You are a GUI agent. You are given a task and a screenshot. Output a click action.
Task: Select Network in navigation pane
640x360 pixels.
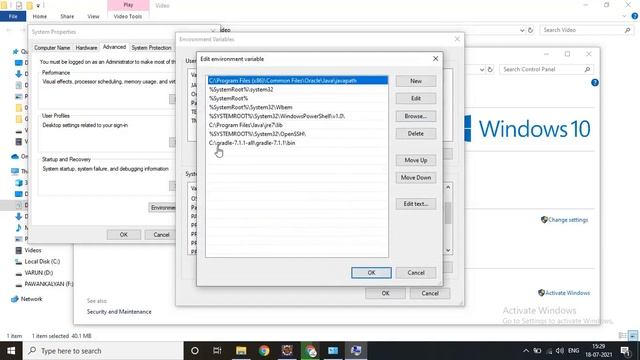(x=31, y=299)
